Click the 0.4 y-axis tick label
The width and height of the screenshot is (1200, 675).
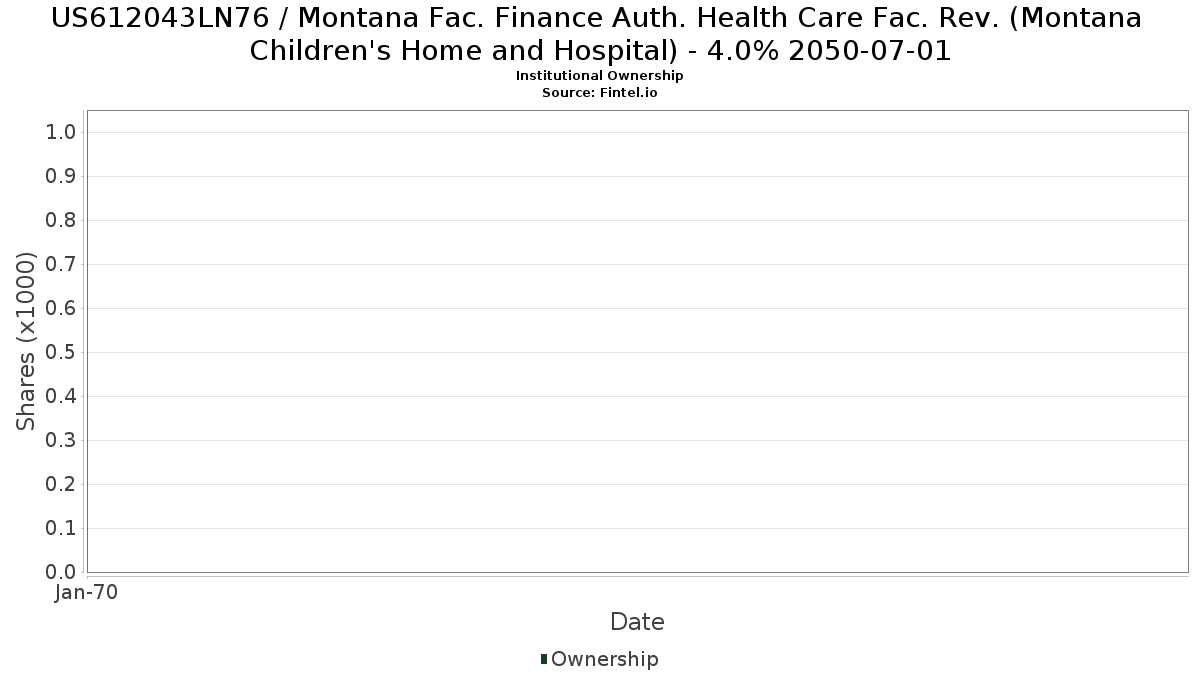point(61,397)
